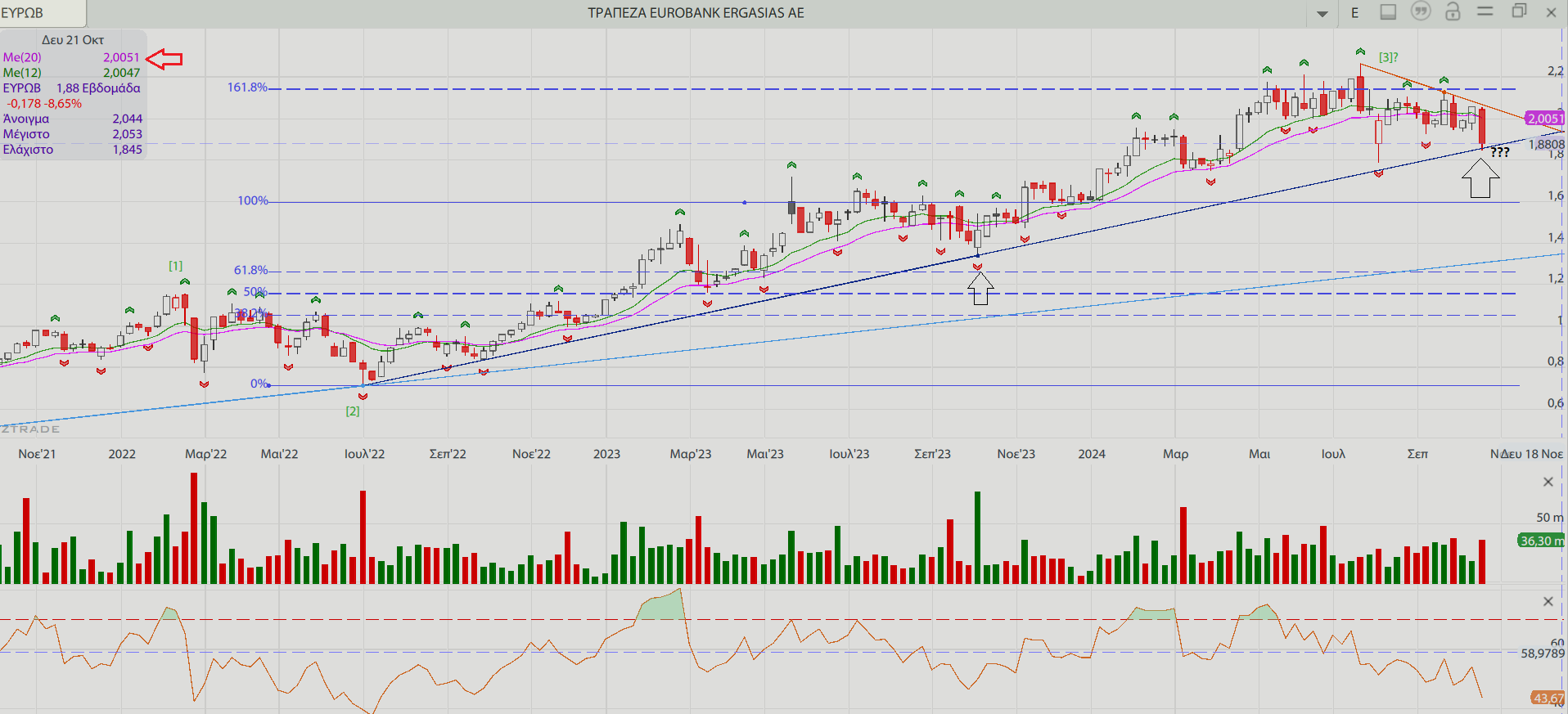The height and width of the screenshot is (714, 1568).
Task: Click the 2024 time axis label
Action: [x=1092, y=454]
